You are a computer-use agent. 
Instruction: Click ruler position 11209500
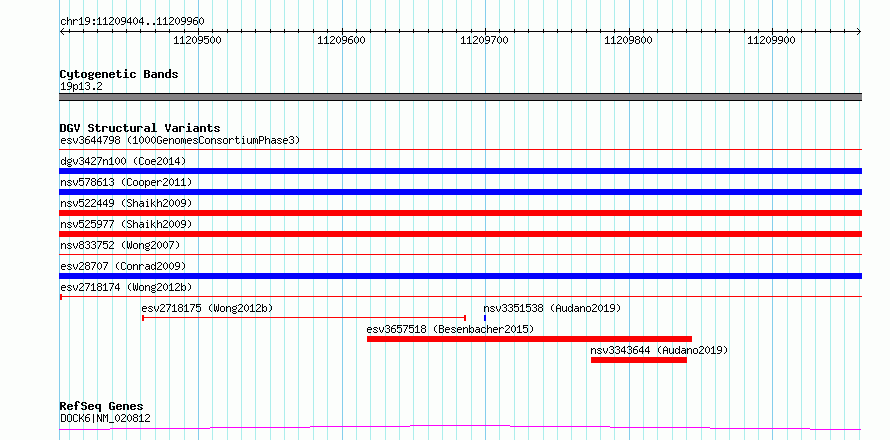coord(198,40)
